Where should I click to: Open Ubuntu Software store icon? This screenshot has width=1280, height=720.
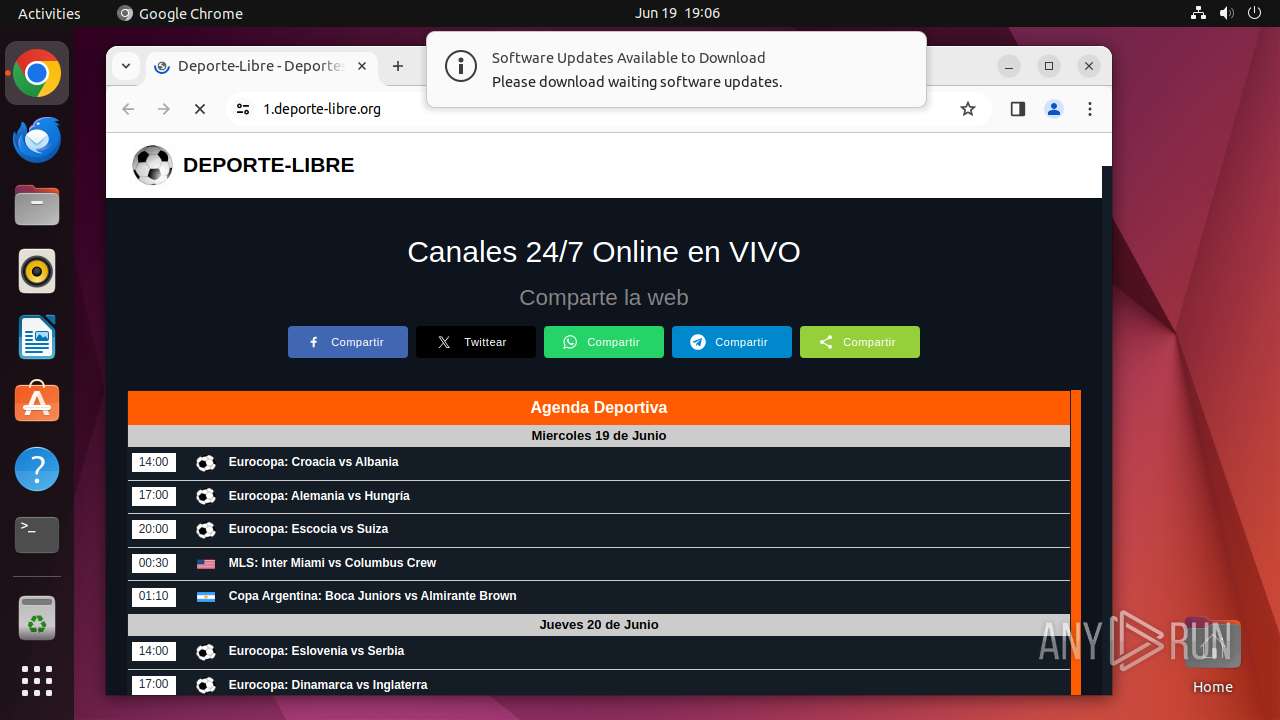click(x=37, y=403)
